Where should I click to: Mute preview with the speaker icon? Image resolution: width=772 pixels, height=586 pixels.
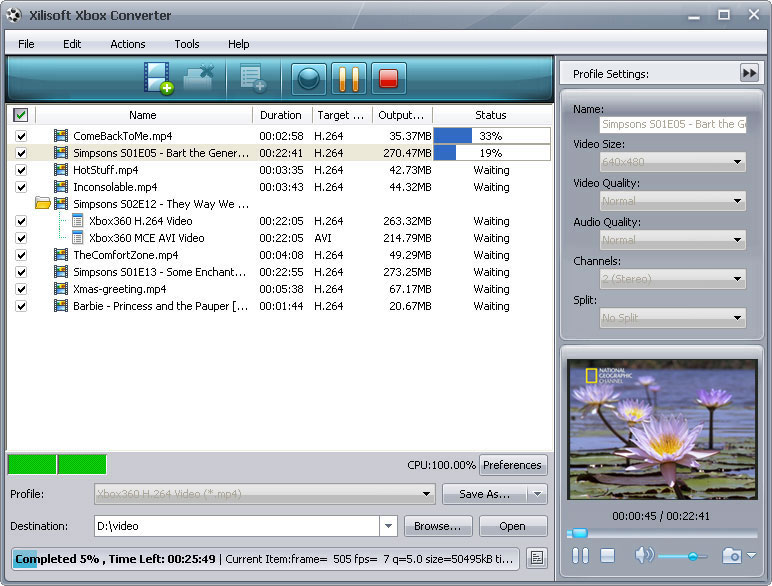(644, 555)
